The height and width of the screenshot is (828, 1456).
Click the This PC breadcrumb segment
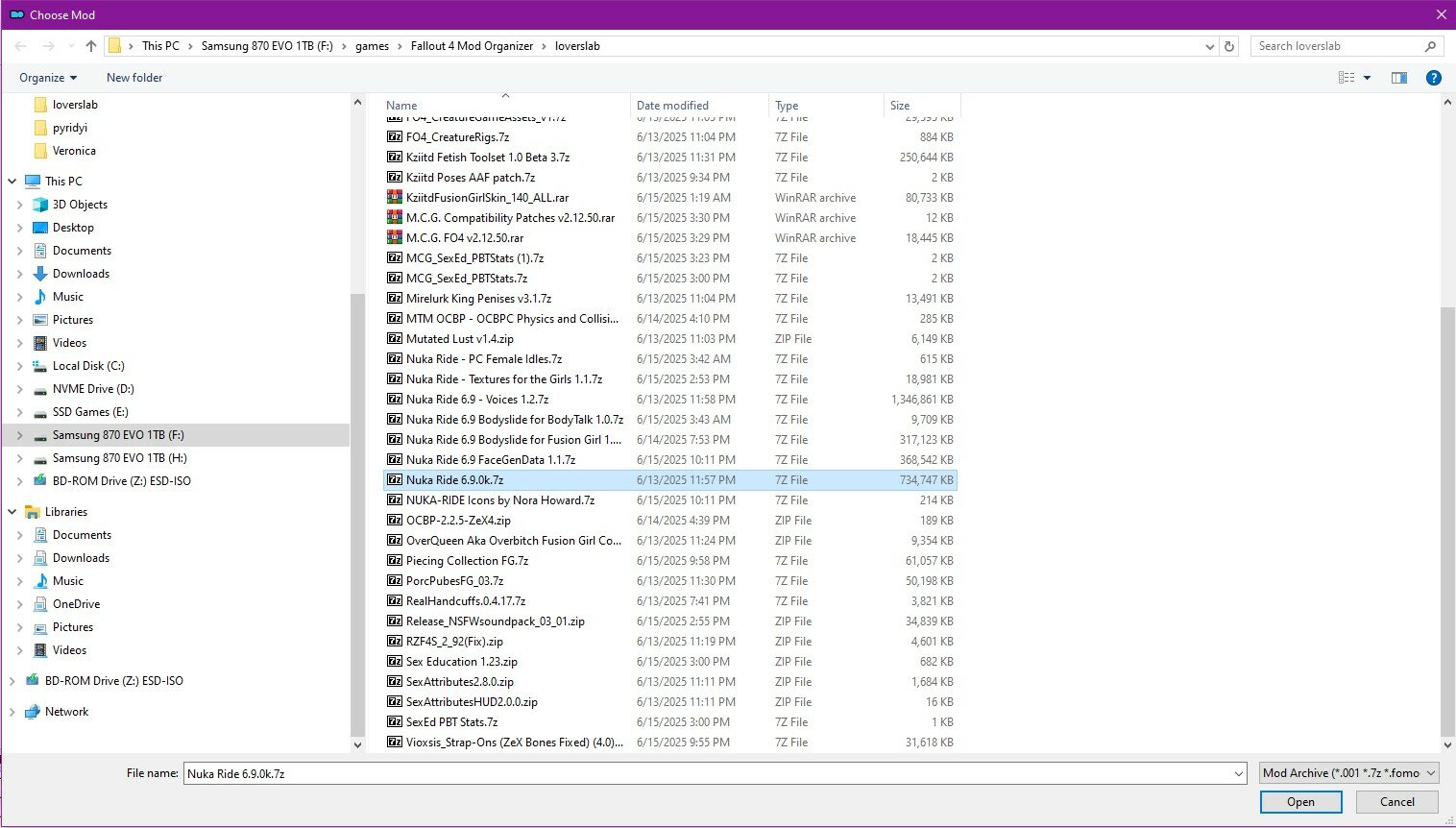pos(160,46)
